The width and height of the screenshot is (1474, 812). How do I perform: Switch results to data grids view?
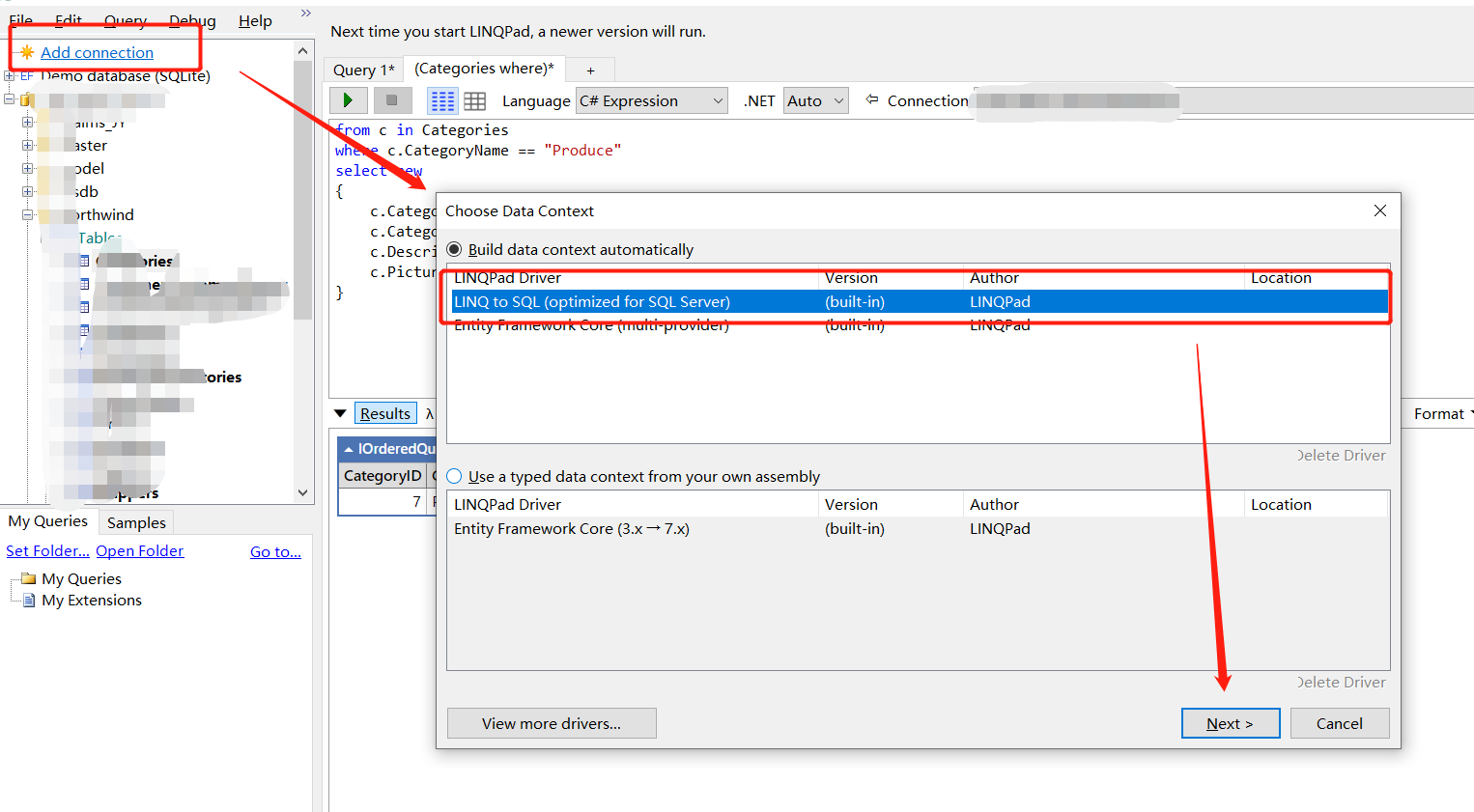(x=474, y=100)
